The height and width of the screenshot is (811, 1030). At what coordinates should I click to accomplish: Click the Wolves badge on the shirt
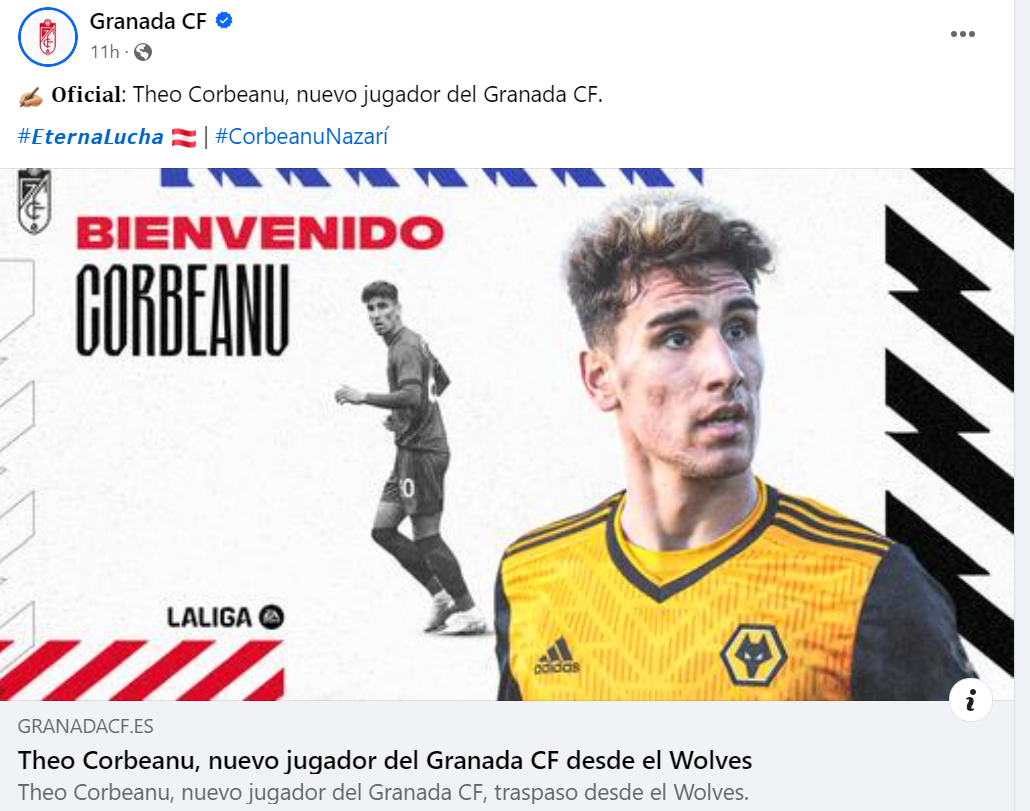[753, 654]
